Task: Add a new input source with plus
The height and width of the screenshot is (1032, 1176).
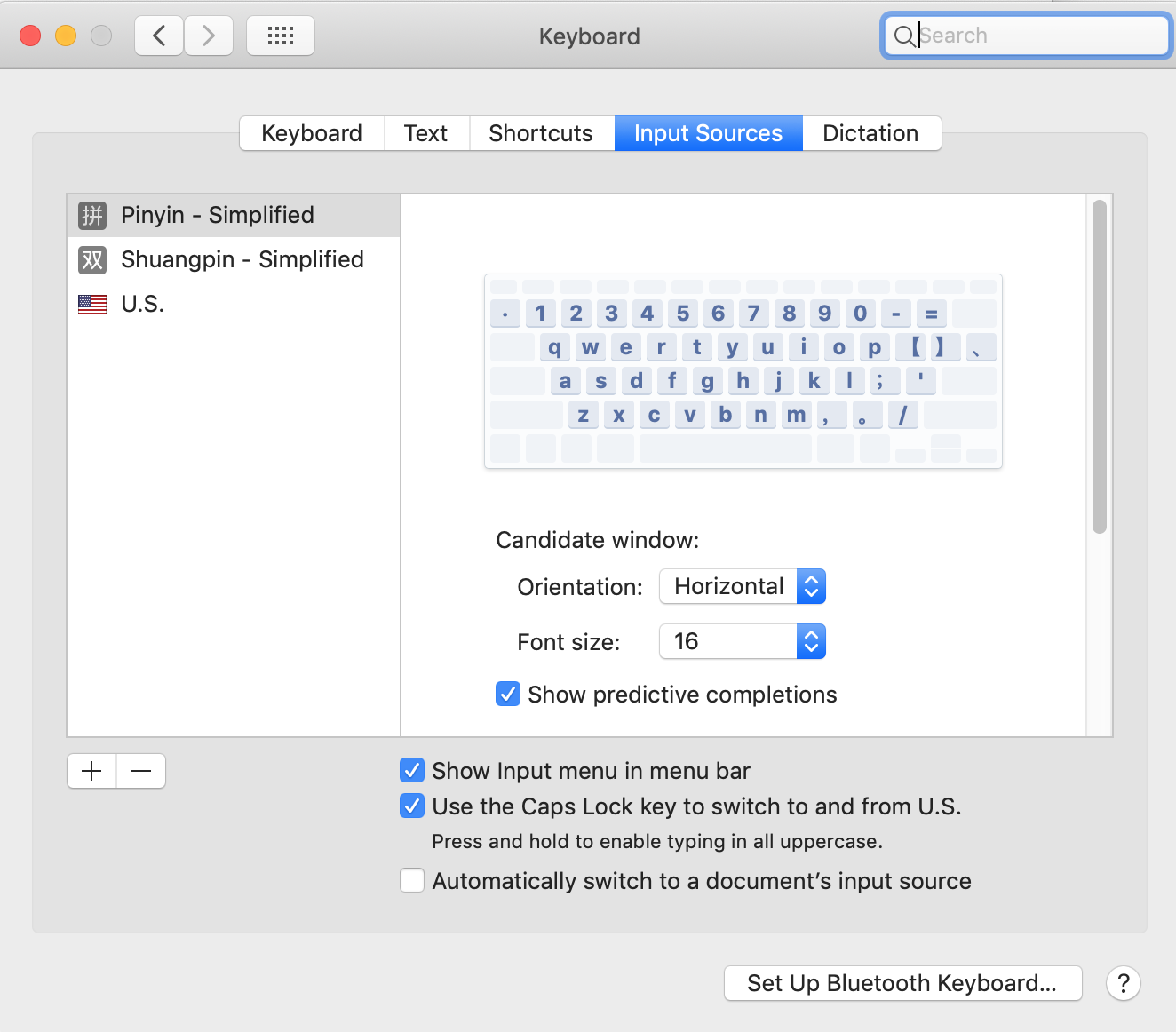Action: tap(91, 771)
